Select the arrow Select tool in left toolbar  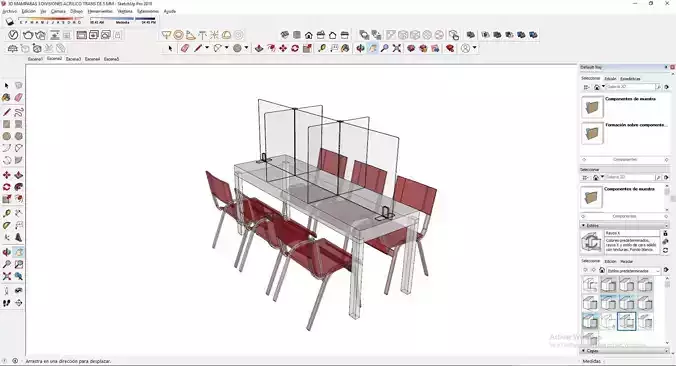(6, 86)
